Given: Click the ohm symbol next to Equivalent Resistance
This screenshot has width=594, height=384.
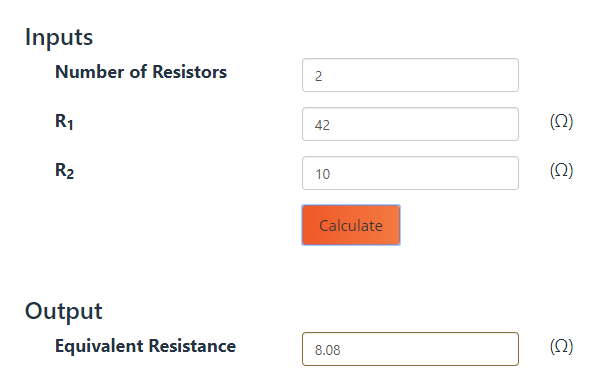Looking at the screenshot, I should point(561,347).
